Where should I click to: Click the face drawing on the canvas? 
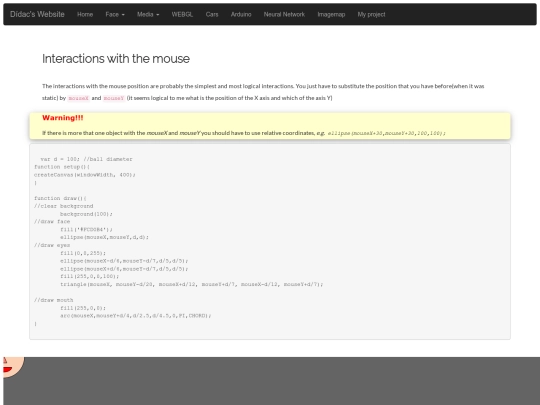click(13, 366)
